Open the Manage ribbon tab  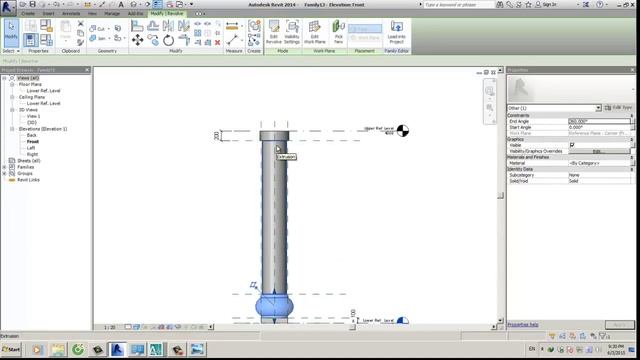click(x=112, y=13)
